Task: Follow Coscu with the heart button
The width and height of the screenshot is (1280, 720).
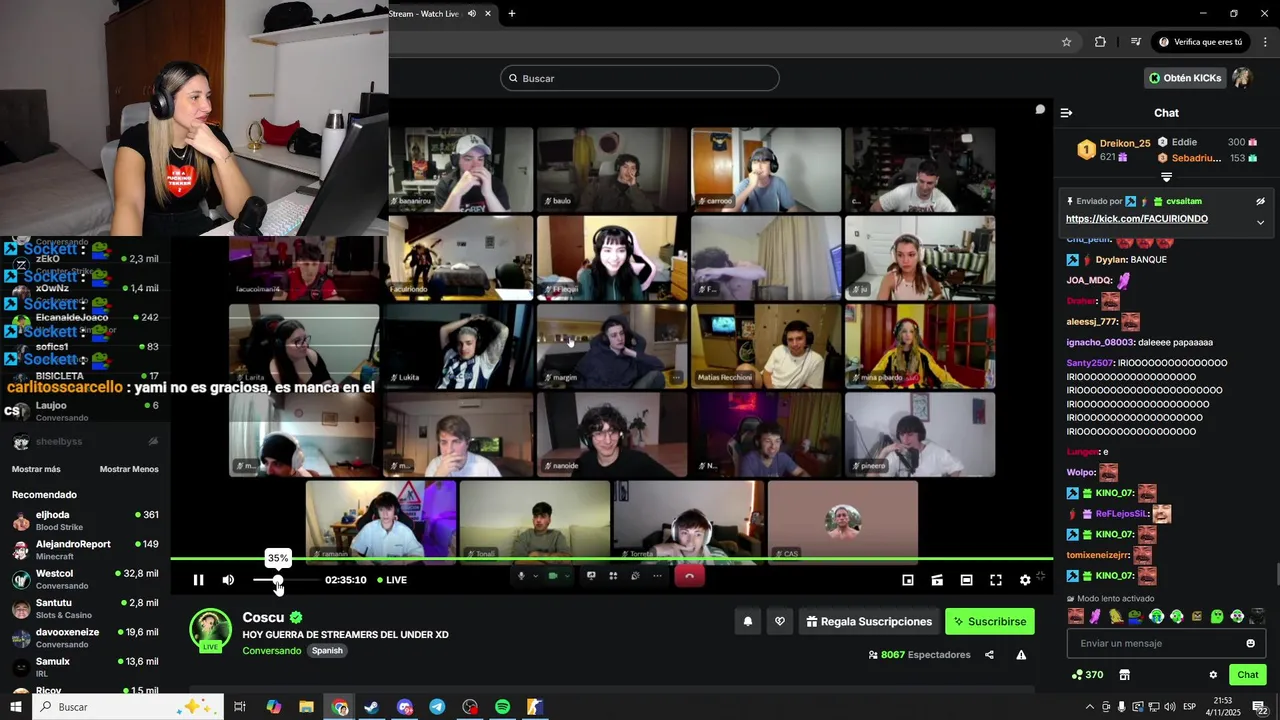Action: 780,622
